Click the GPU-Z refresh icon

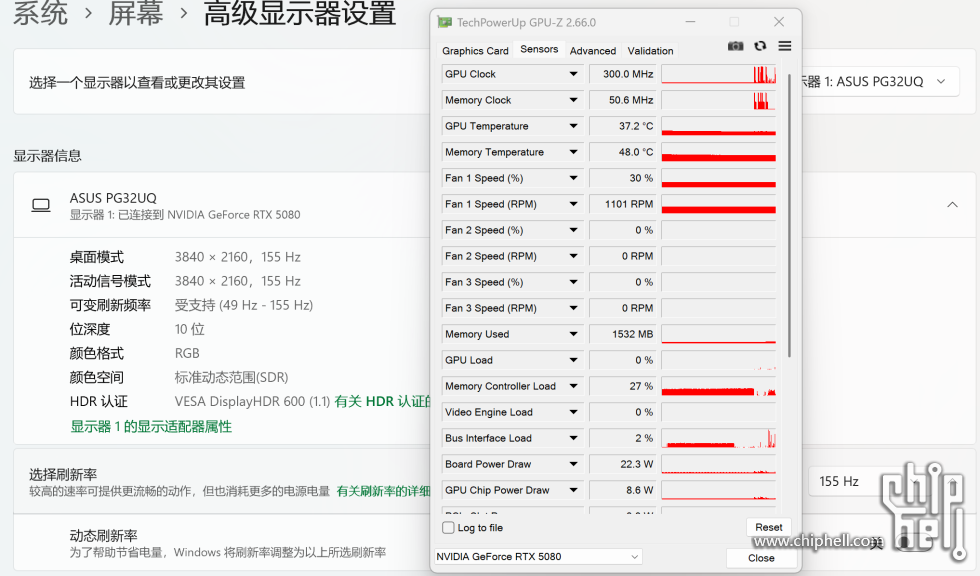coord(760,46)
